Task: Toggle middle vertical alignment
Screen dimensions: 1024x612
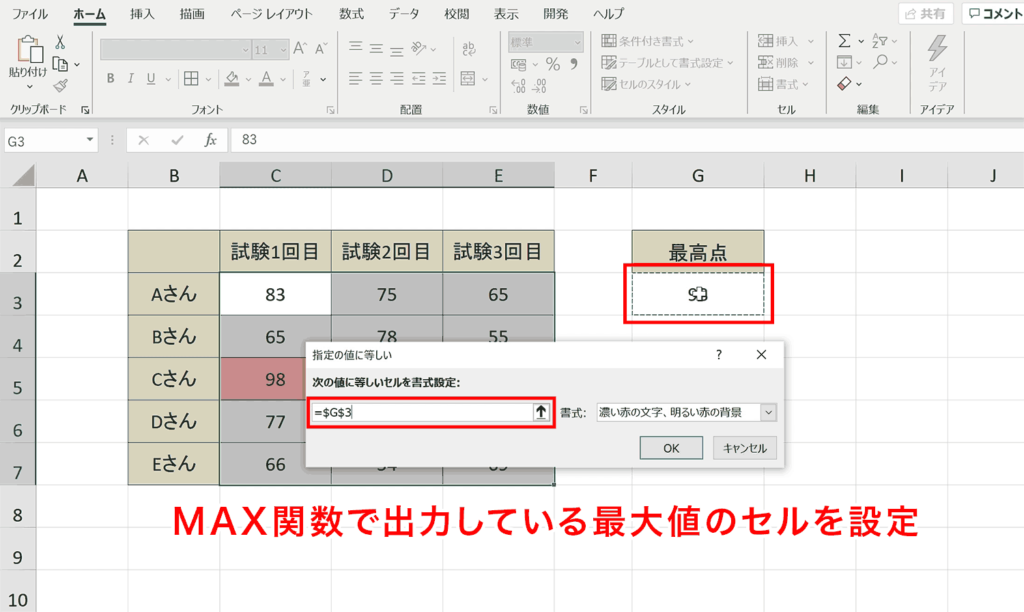Action: point(376,49)
